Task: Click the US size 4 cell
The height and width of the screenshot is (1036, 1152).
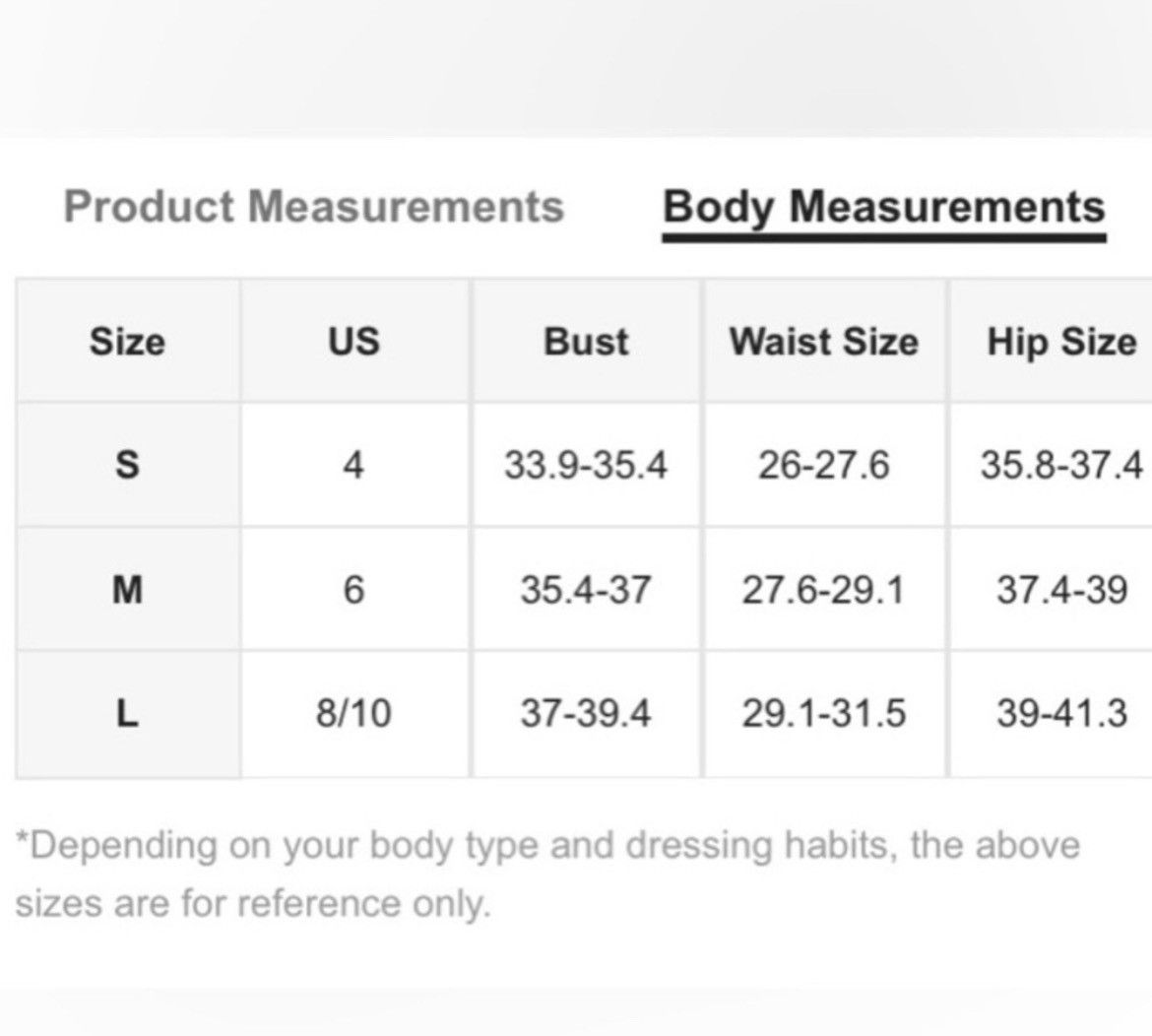Action: click(x=353, y=465)
